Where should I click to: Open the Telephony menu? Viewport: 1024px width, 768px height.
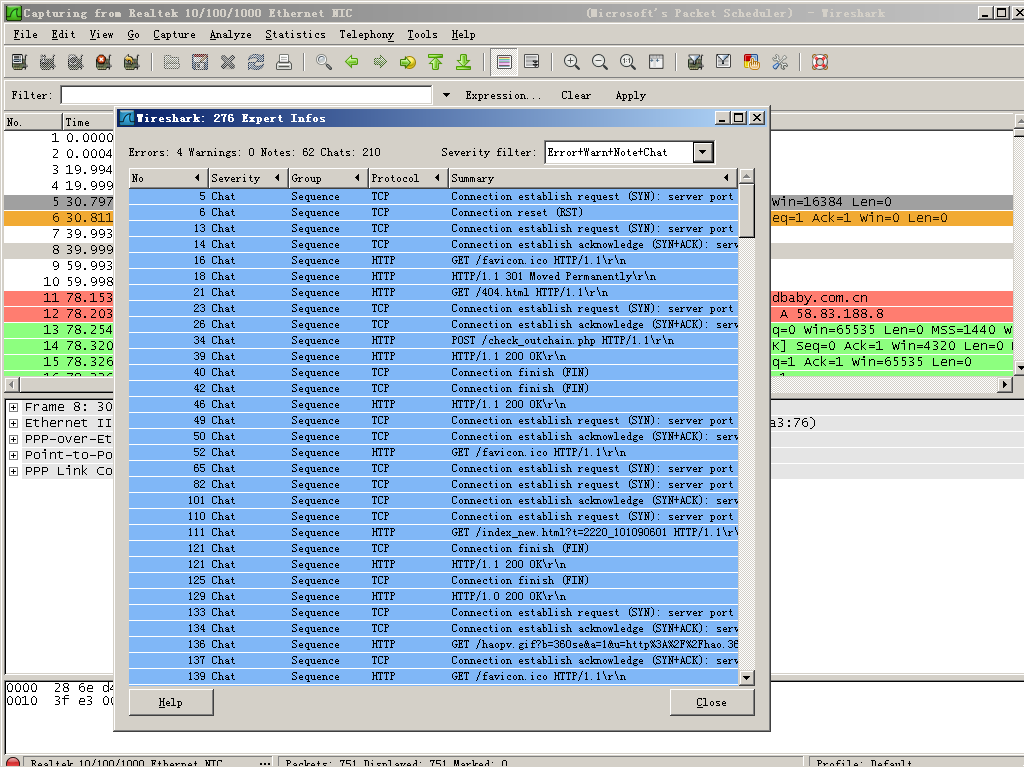pos(366,35)
